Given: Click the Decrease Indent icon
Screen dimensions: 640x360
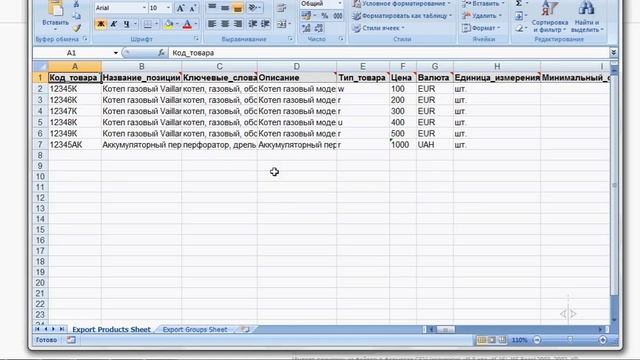Looking at the screenshot, I should pos(253,24).
